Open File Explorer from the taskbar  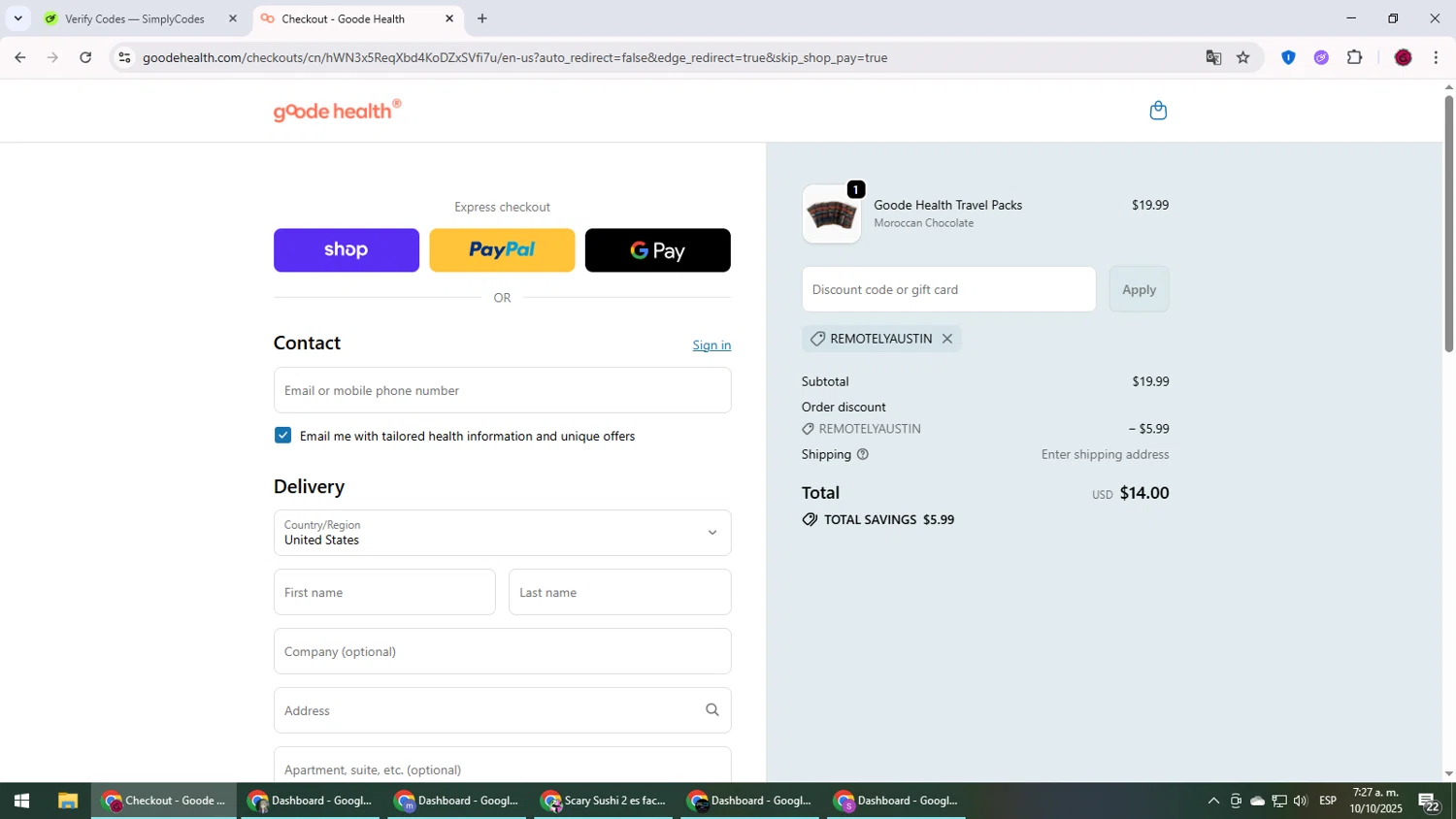coord(67,801)
